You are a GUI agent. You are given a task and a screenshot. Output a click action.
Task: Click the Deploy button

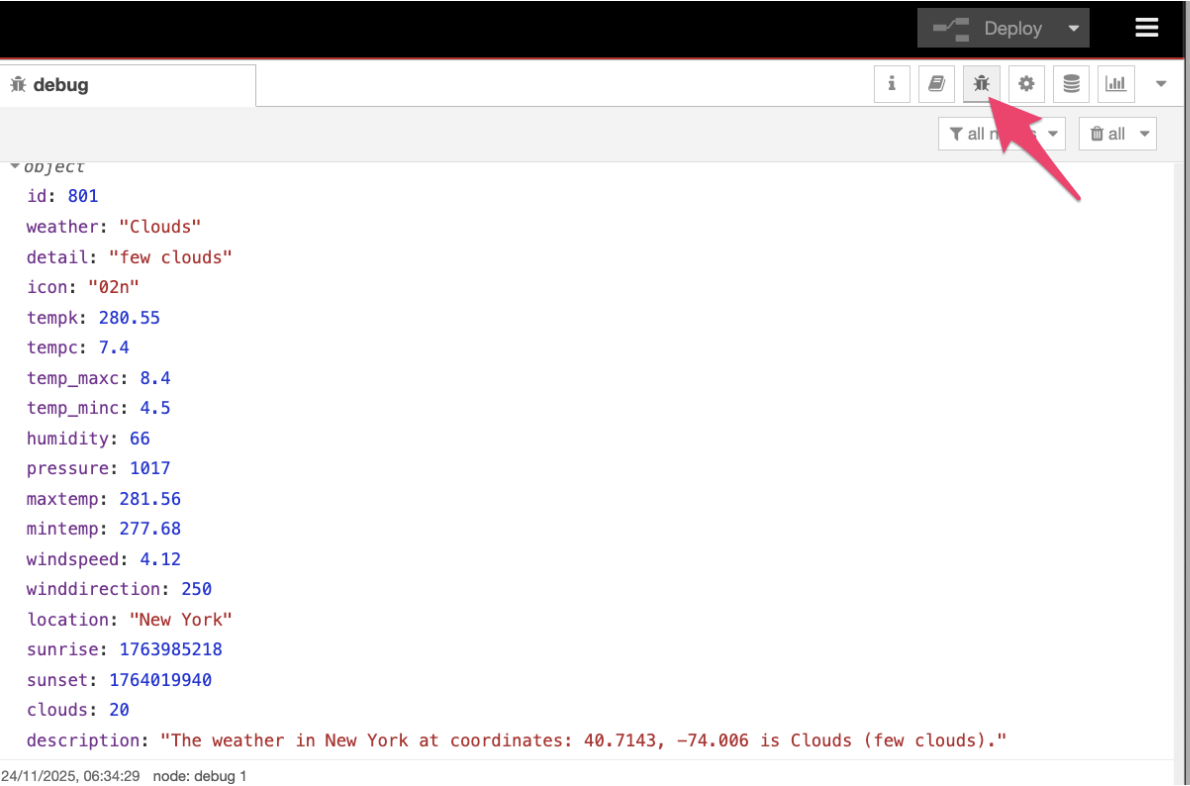click(987, 28)
